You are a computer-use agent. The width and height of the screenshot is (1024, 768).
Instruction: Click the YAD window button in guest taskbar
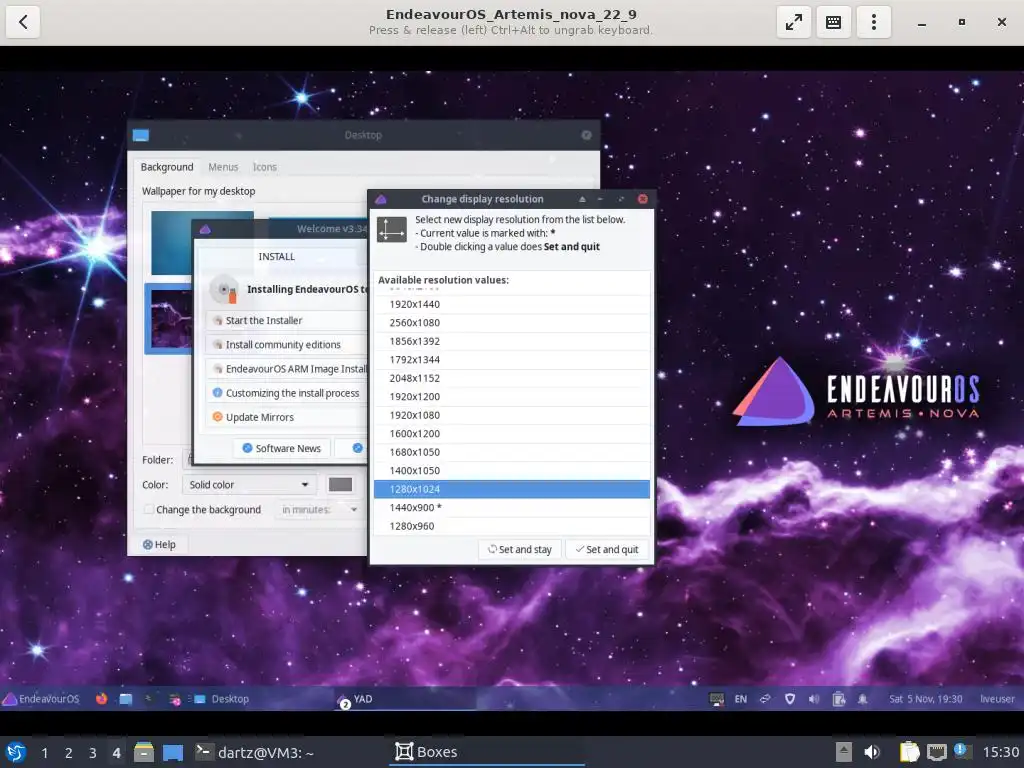[x=405, y=699]
